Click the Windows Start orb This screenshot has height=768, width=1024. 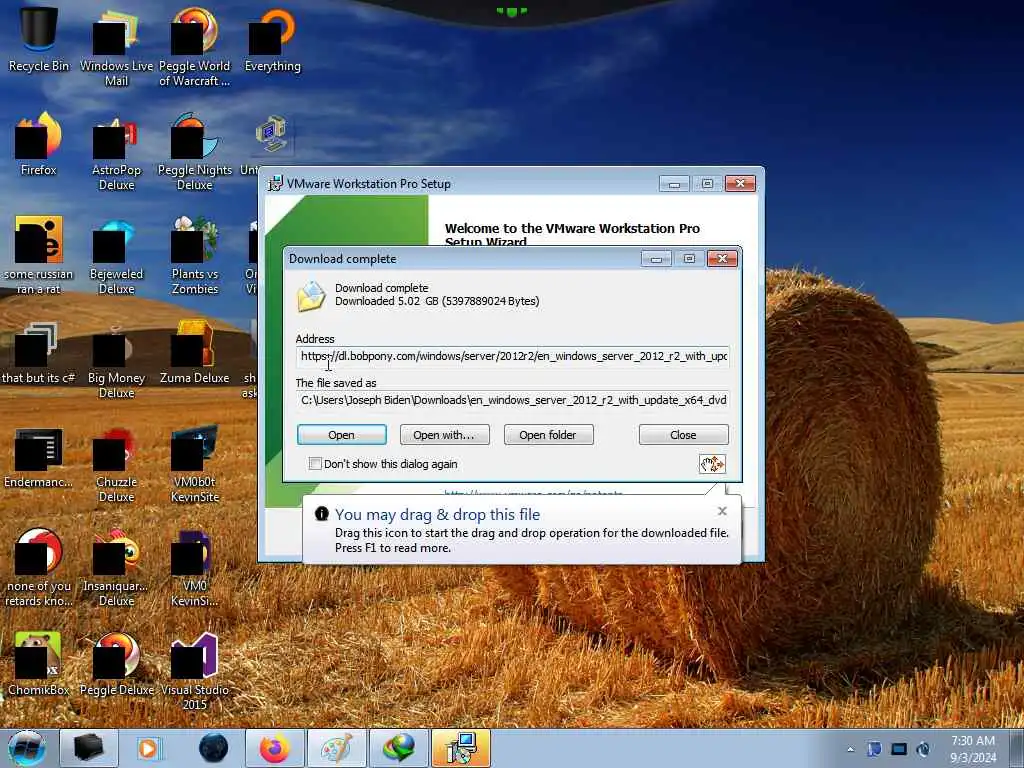point(27,748)
